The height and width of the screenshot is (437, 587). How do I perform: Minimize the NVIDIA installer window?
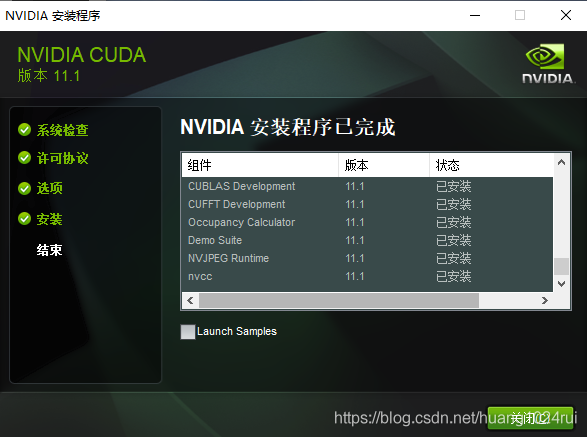pyautogui.click(x=475, y=15)
